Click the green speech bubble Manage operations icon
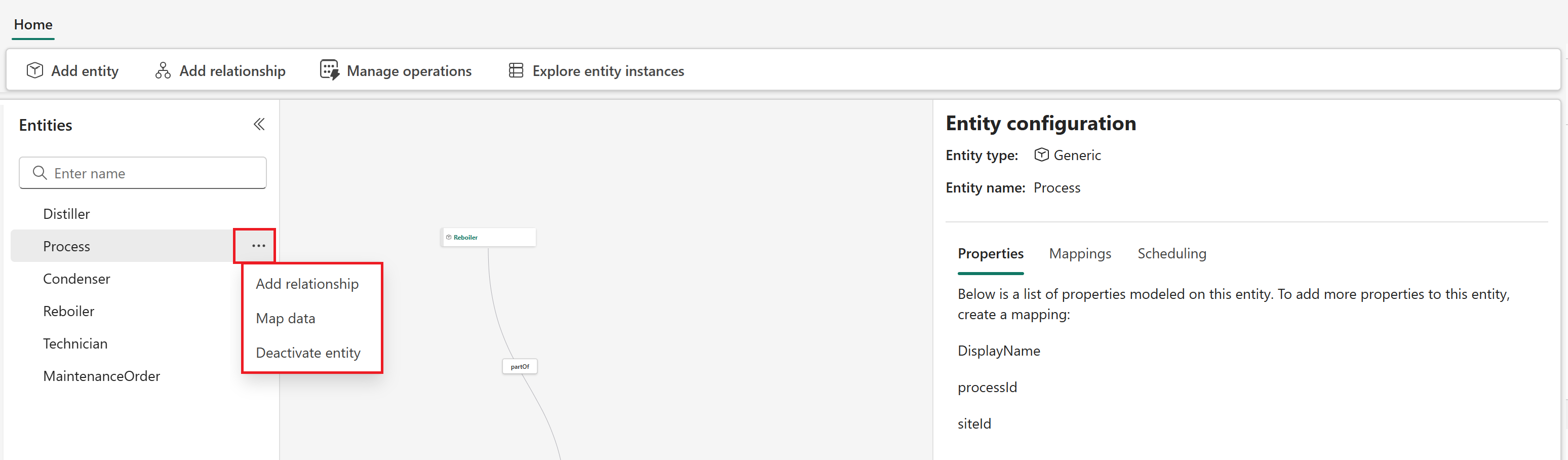This screenshot has height=460, width=1568. tap(329, 70)
